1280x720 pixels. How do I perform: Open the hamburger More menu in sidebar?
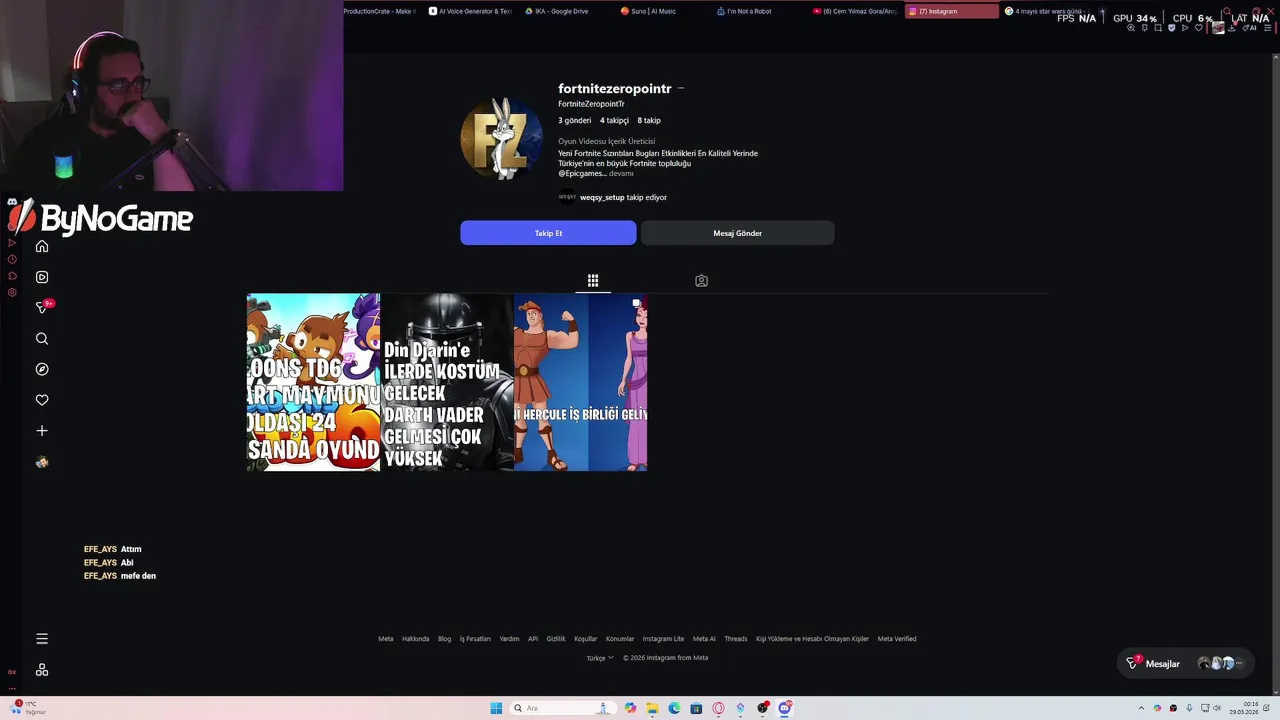pyautogui.click(x=42, y=639)
